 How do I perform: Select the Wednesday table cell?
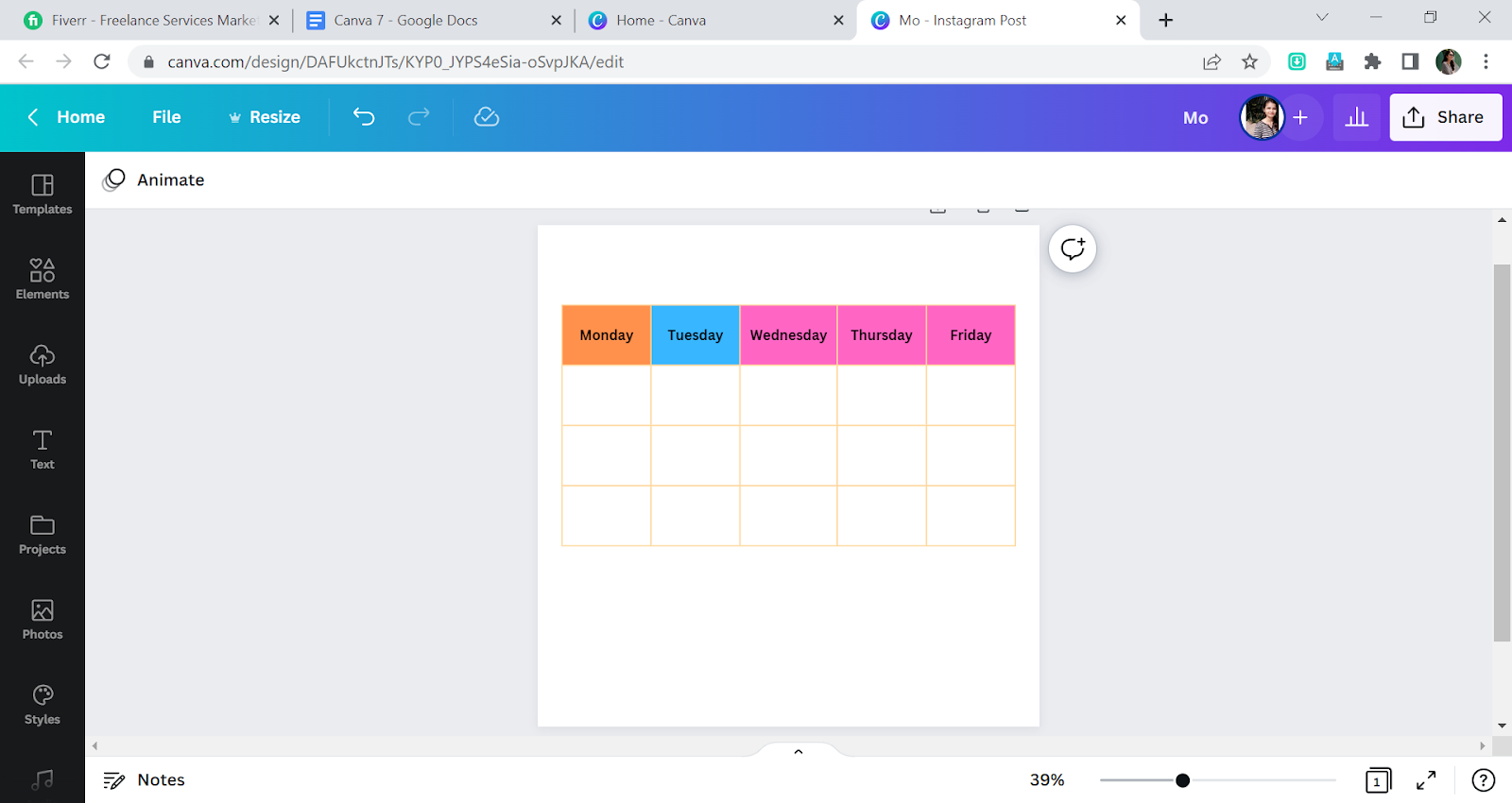click(788, 335)
